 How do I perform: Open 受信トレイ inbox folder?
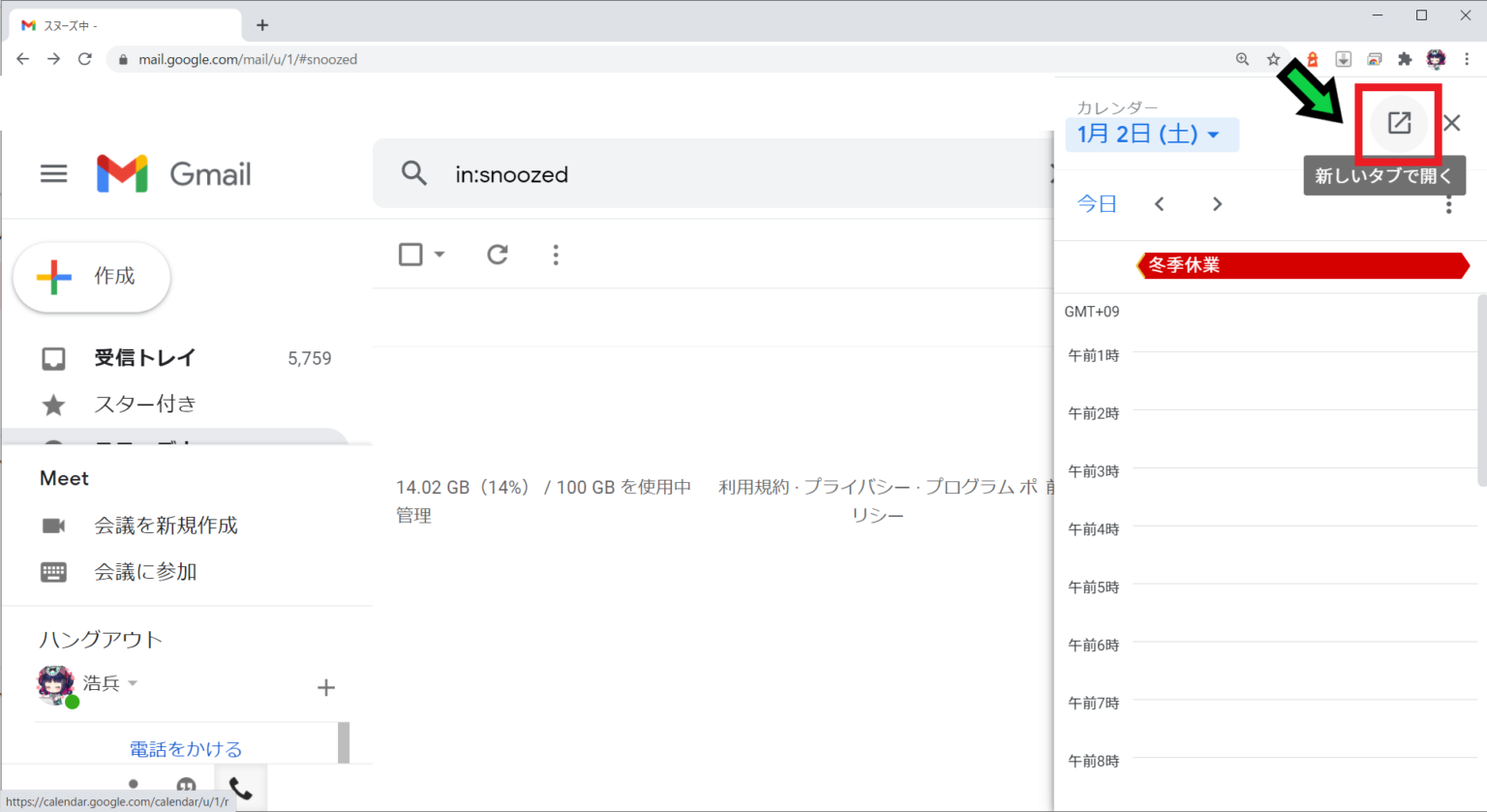[x=144, y=358]
